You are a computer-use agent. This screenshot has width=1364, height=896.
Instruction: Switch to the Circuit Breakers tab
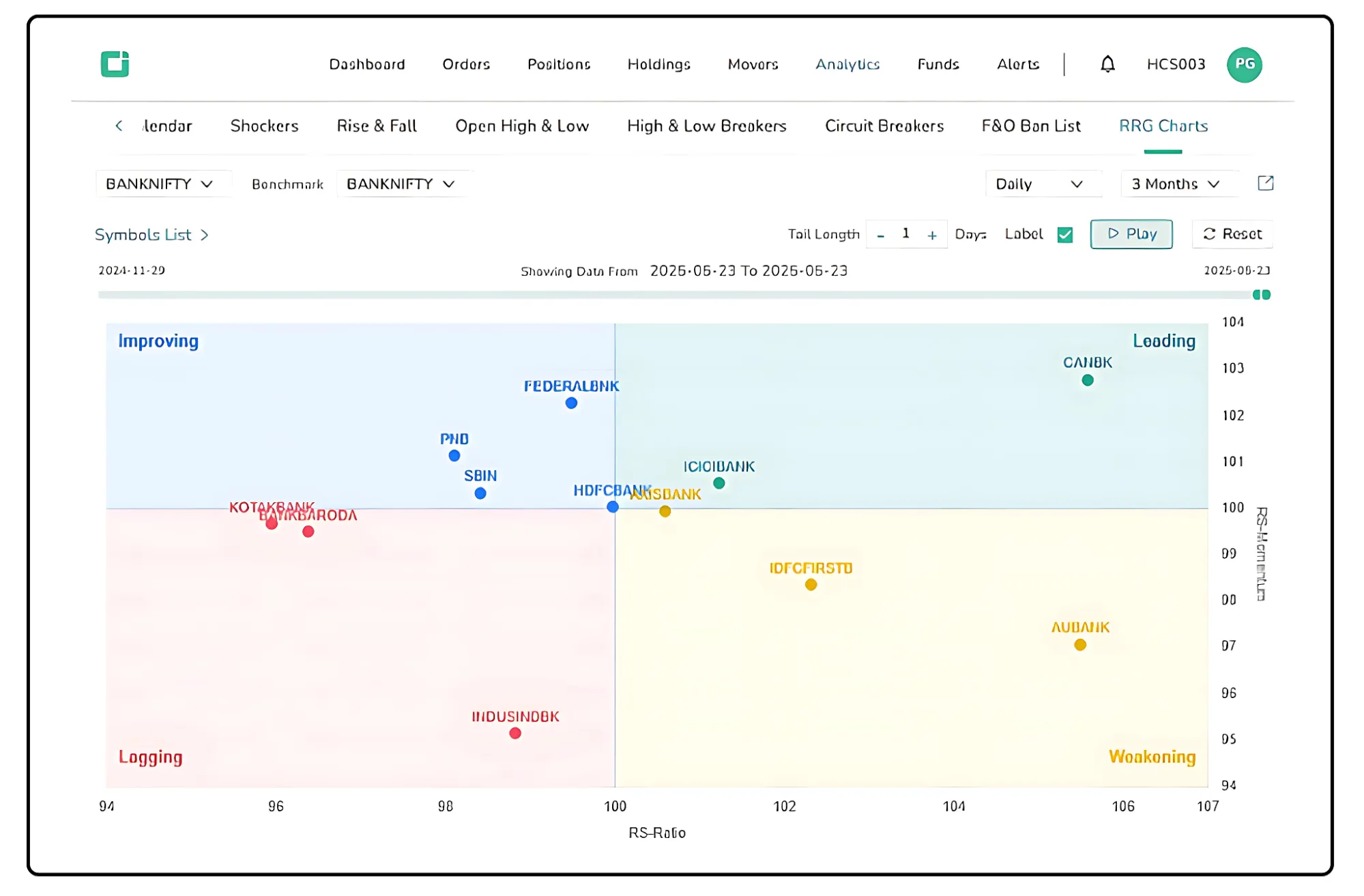(x=884, y=126)
